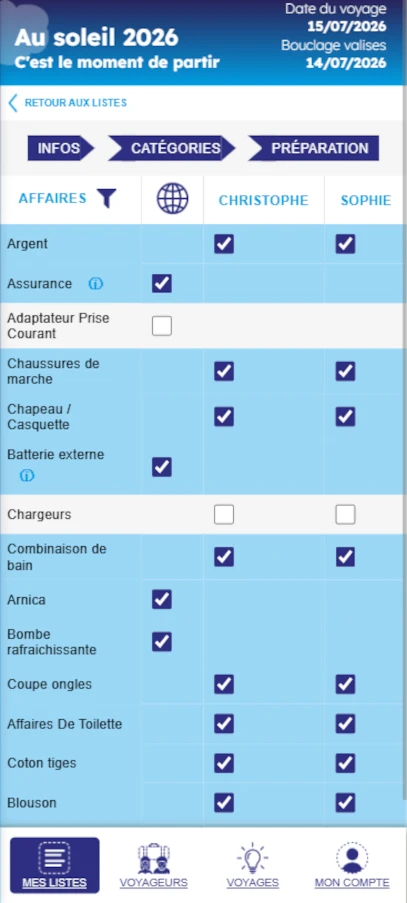Image resolution: width=407 pixels, height=903 pixels.
Task: Click the Sophie column header
Action: pos(366,200)
